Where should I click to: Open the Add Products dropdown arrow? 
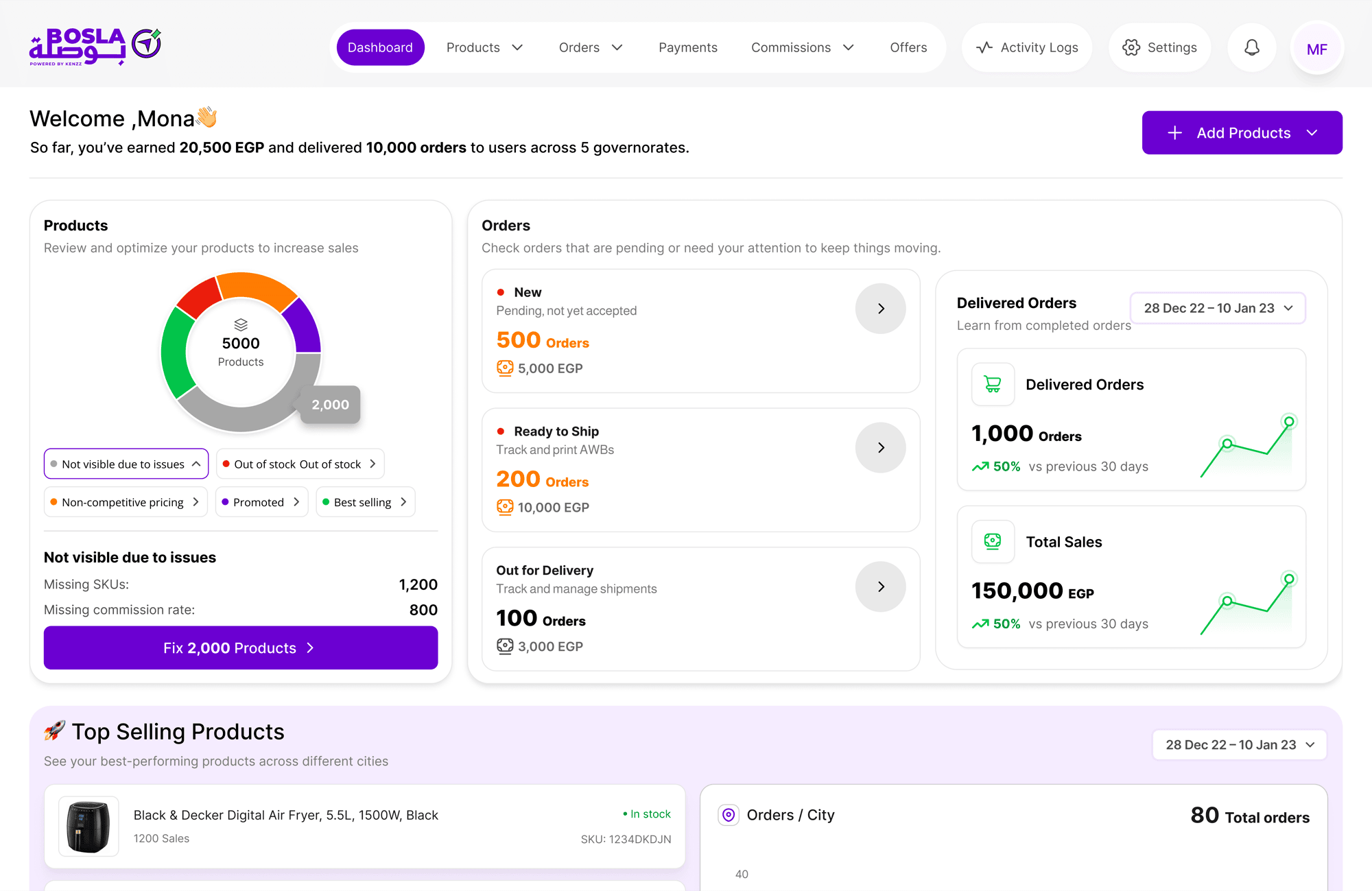tap(1312, 133)
